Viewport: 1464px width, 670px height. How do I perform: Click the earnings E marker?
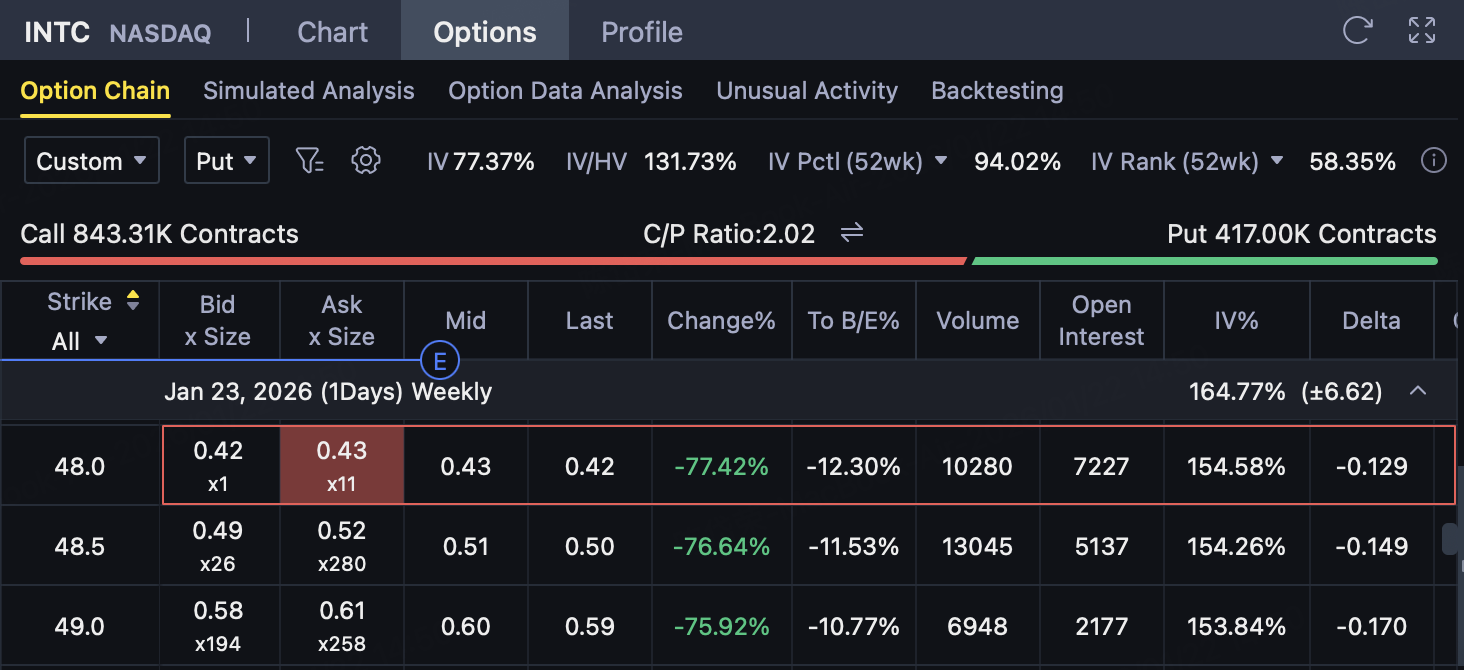point(439,361)
